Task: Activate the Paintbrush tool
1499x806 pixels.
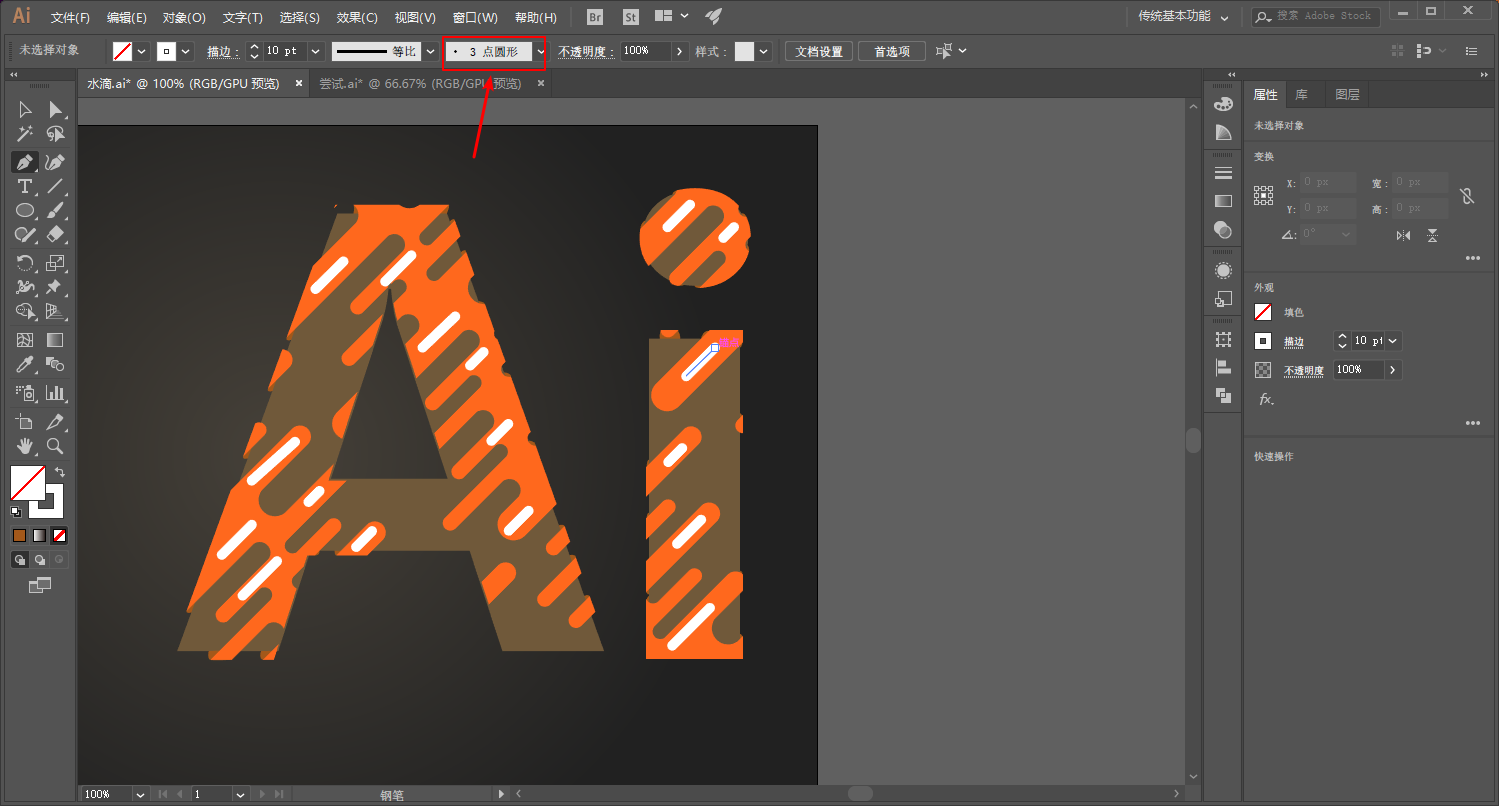Action: [x=55, y=210]
